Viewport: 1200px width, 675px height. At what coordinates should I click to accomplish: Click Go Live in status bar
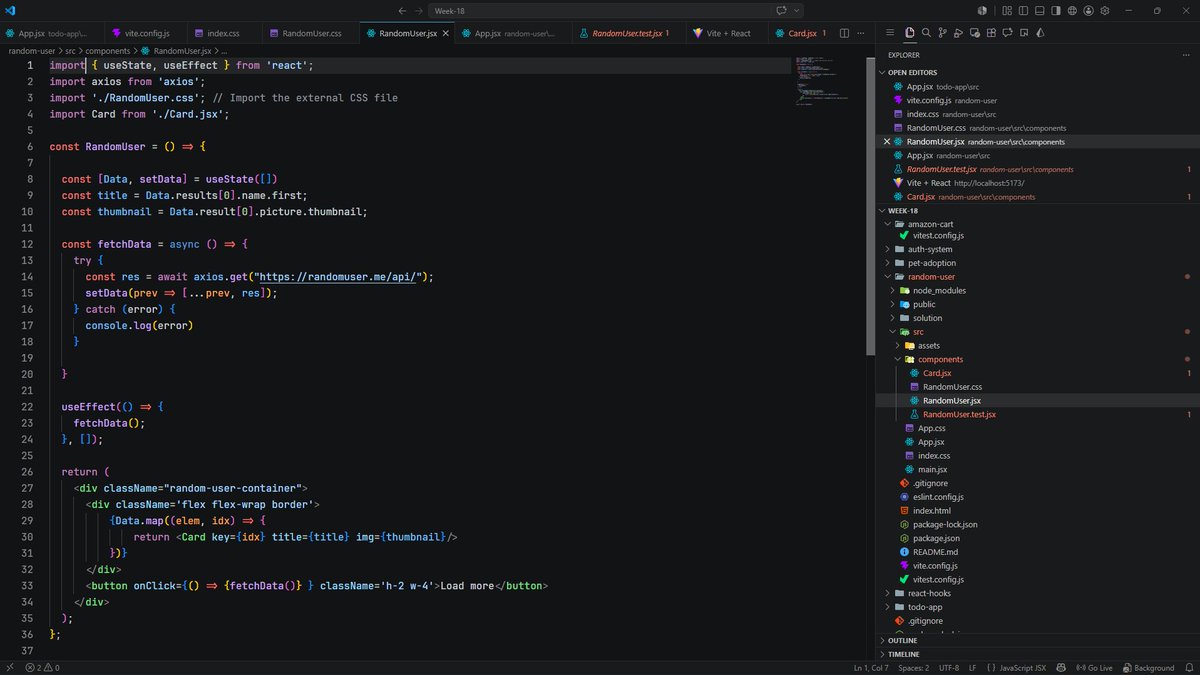coord(1095,667)
